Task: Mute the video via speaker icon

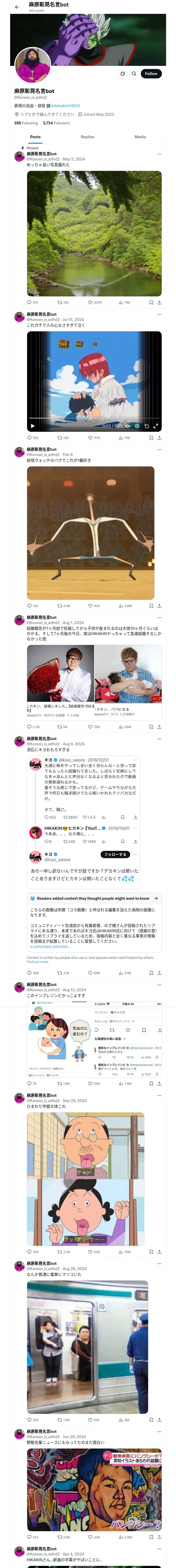Action: (128, 426)
